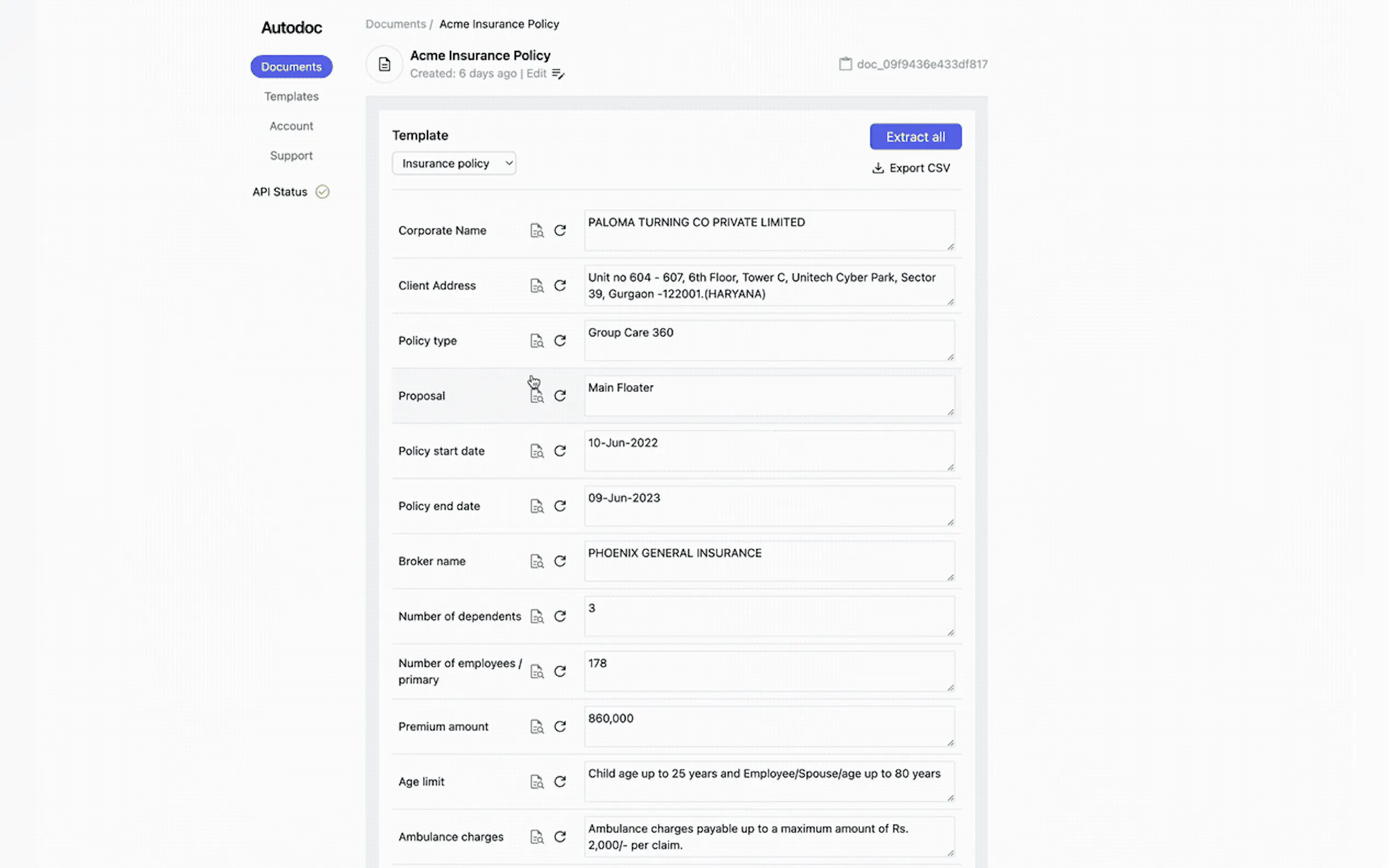Click the Documents breadcrumb link

point(395,24)
